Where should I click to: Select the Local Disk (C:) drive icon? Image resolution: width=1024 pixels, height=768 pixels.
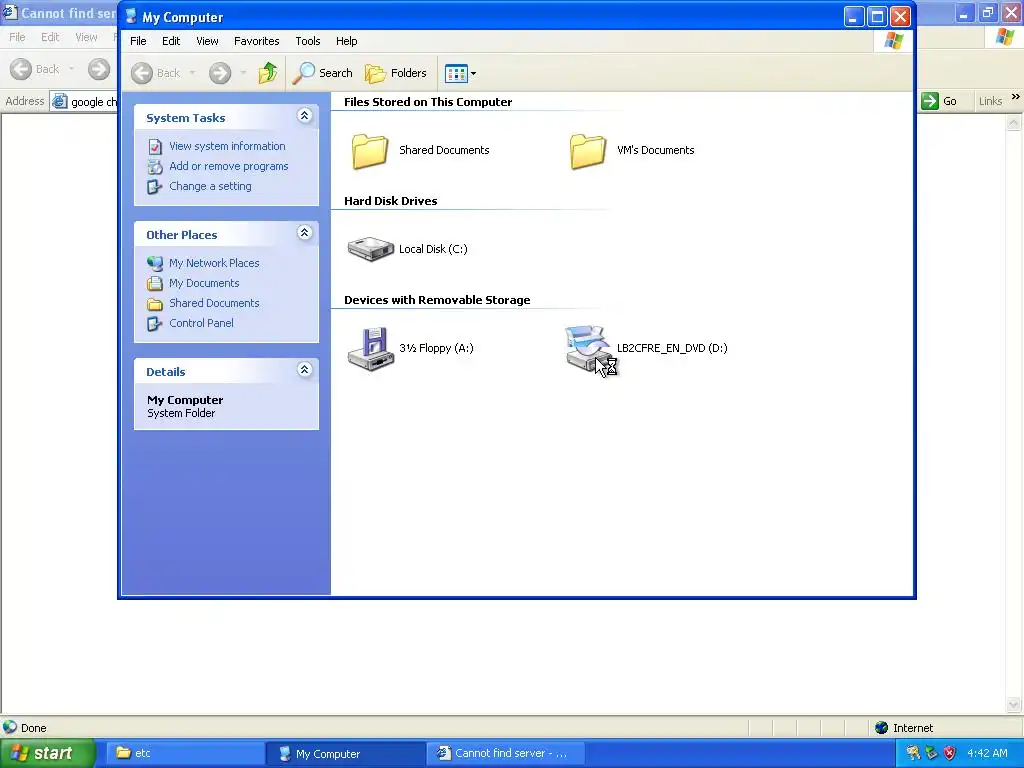[370, 249]
